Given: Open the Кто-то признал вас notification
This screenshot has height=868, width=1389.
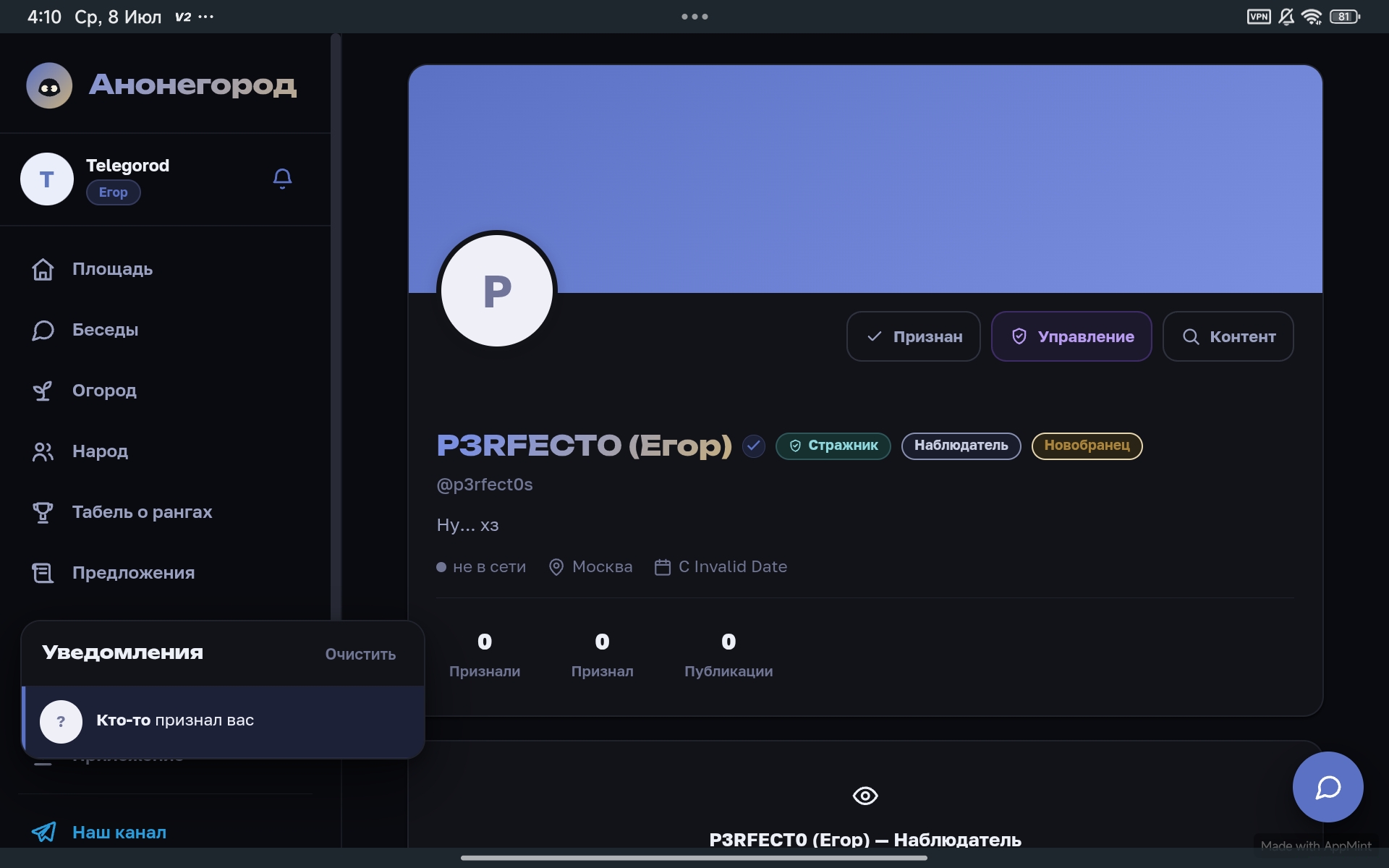Looking at the screenshot, I should [223, 721].
